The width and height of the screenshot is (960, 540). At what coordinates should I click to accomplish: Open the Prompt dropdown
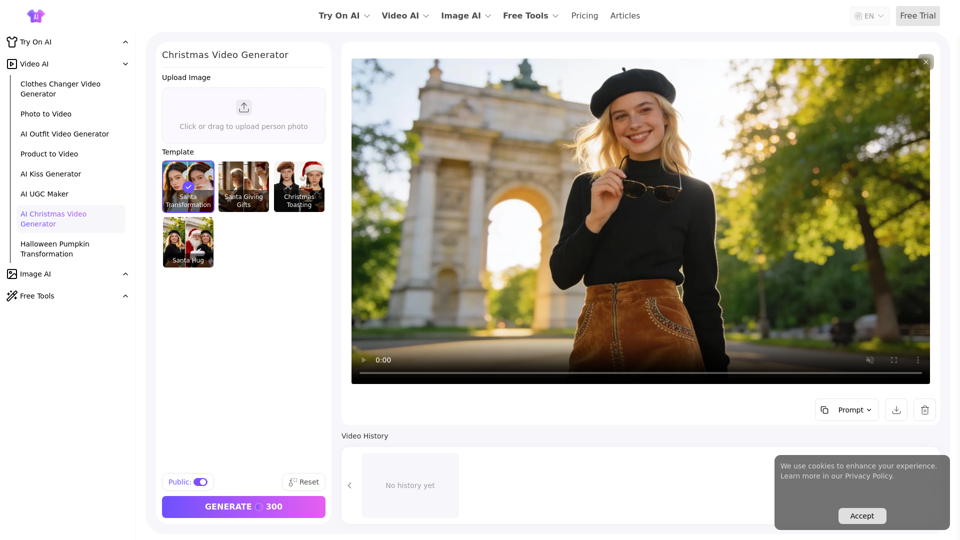pos(847,410)
